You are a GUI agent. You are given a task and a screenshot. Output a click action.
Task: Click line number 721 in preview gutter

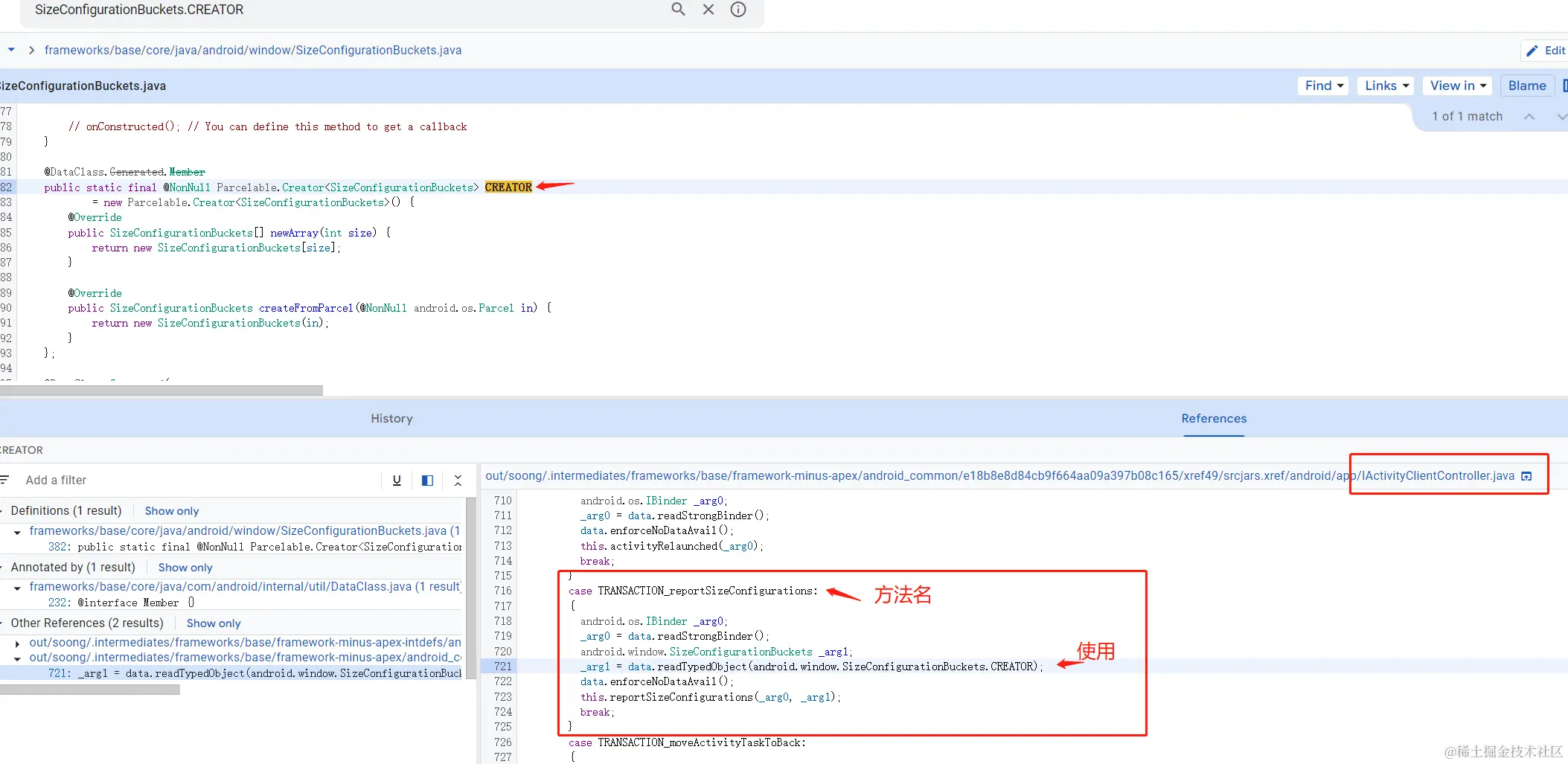[502, 667]
